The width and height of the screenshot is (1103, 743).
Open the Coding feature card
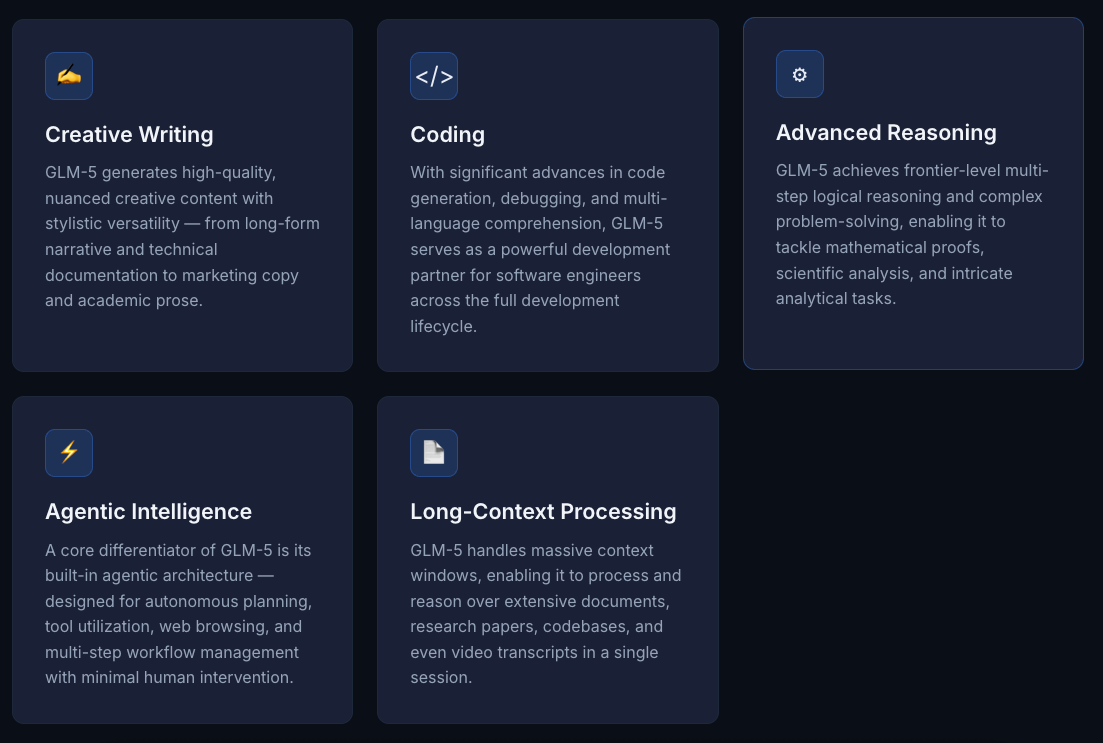(547, 195)
